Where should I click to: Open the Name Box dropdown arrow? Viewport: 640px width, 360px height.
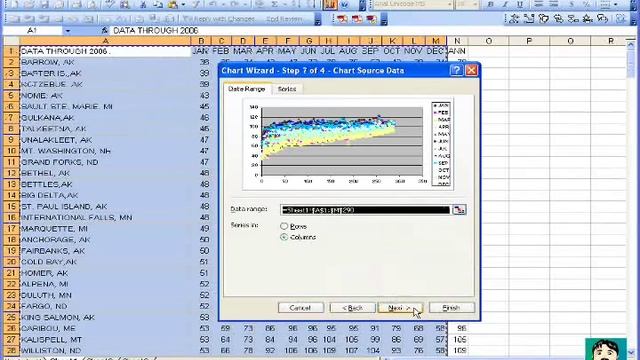click(x=68, y=31)
